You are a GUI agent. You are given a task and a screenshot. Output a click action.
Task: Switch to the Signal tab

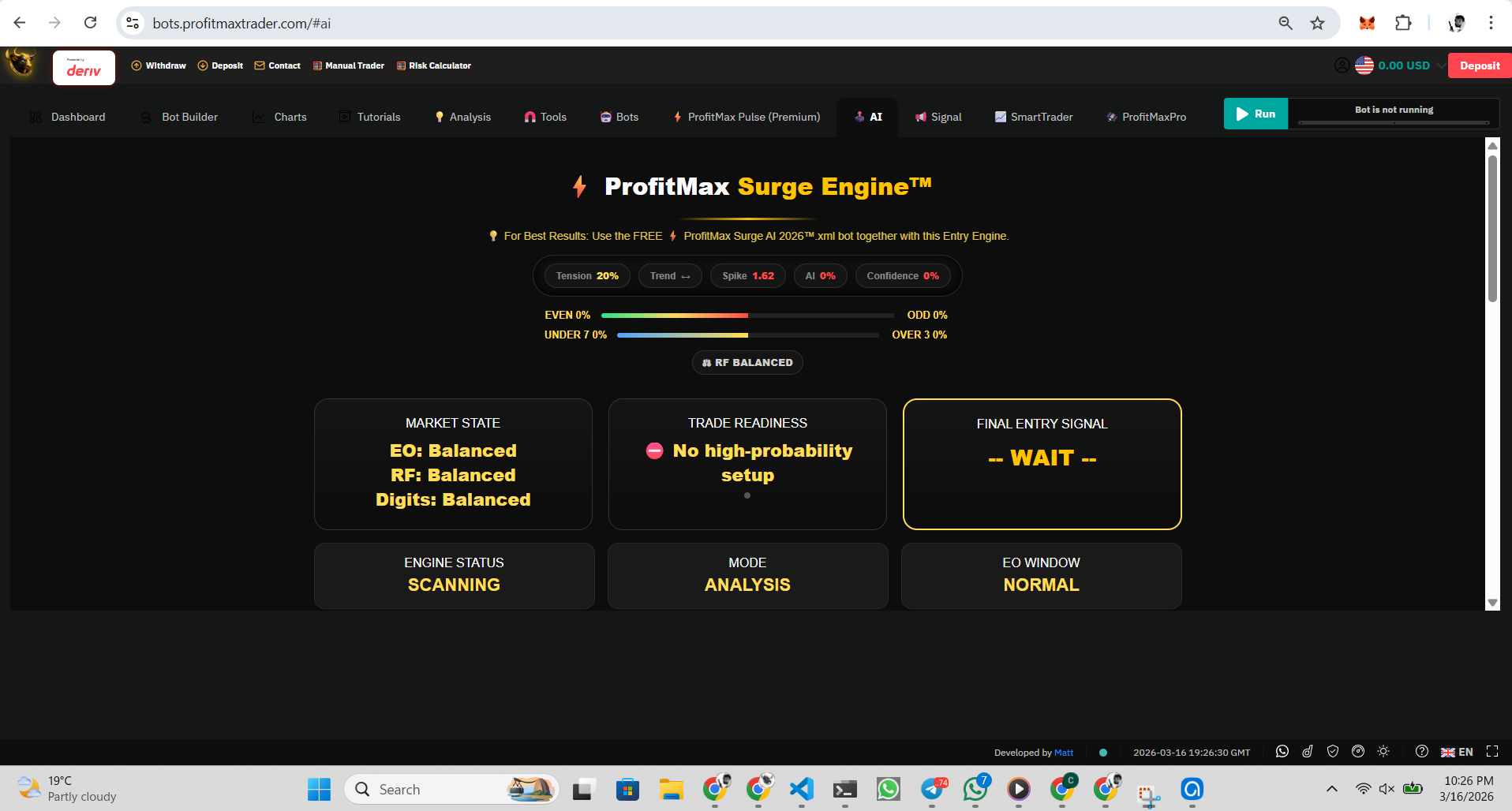pyautogui.click(x=938, y=117)
